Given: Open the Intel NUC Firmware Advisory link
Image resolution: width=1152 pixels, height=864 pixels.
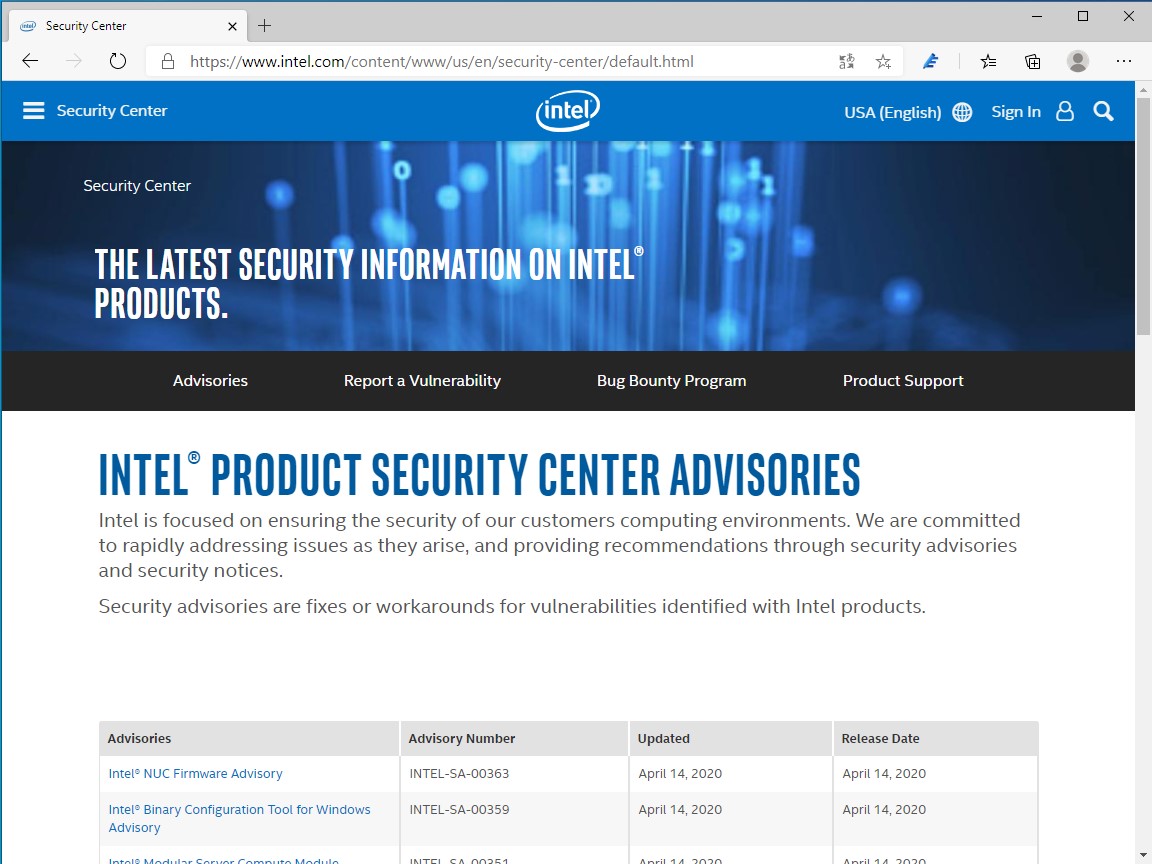Looking at the screenshot, I should (x=195, y=773).
